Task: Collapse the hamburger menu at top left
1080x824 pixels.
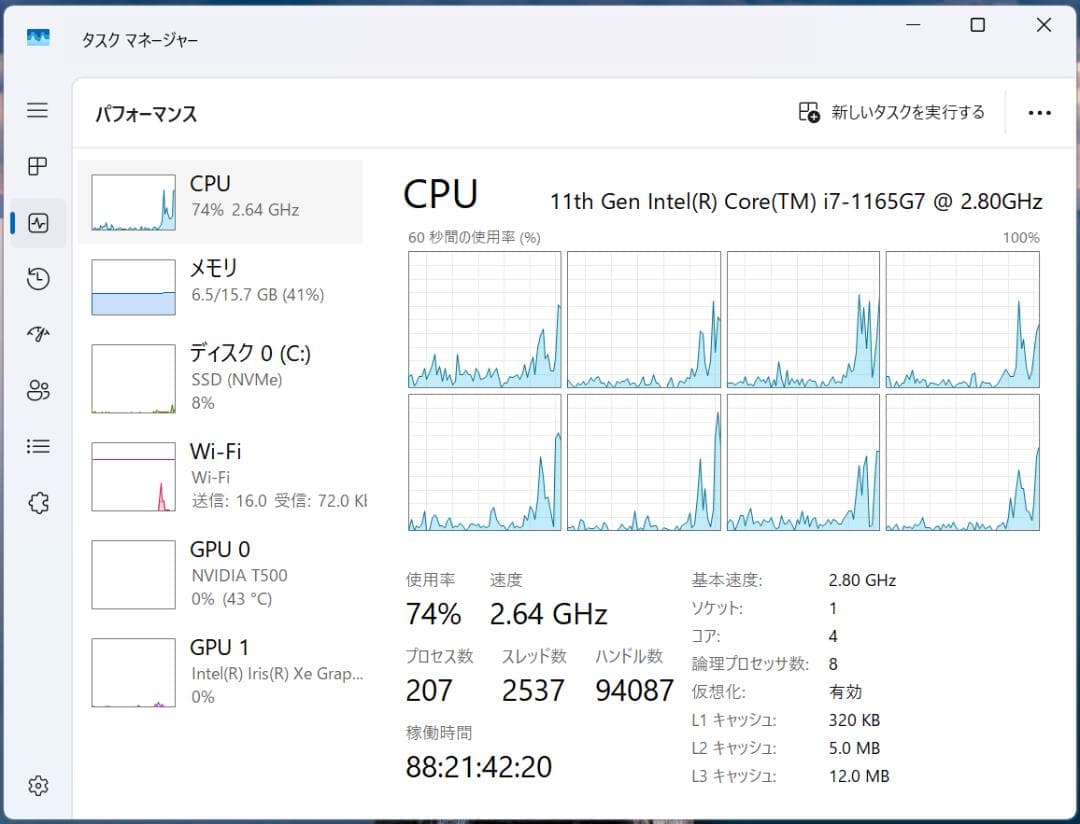Action: 37,110
